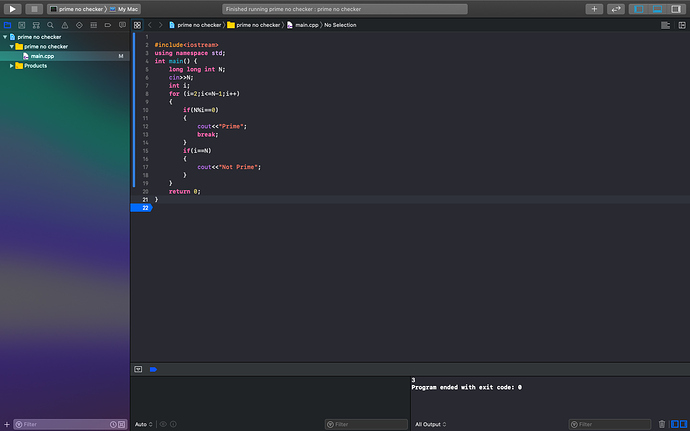
Task: Run the project with the Play button
Action: (13, 9)
